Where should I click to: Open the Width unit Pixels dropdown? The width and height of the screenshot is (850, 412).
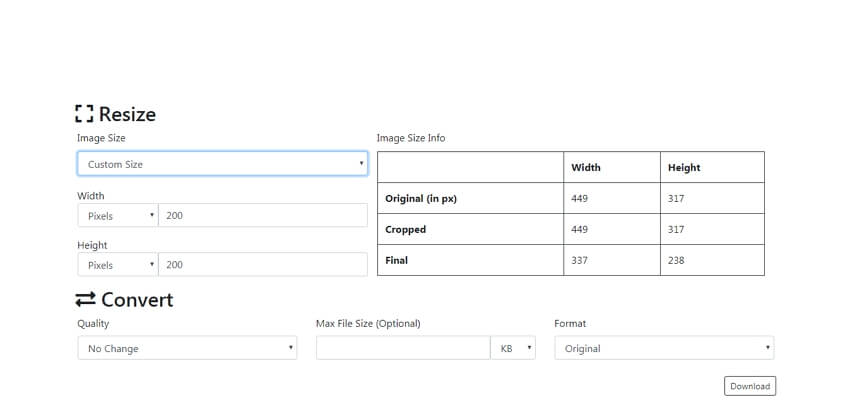[x=118, y=215]
